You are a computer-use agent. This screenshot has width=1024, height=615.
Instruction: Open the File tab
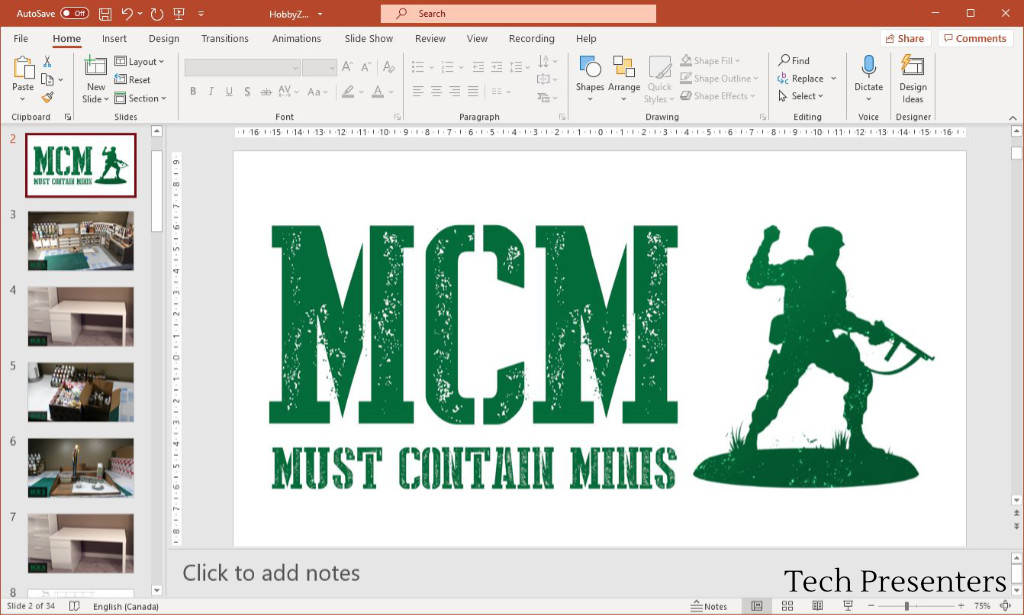point(20,39)
